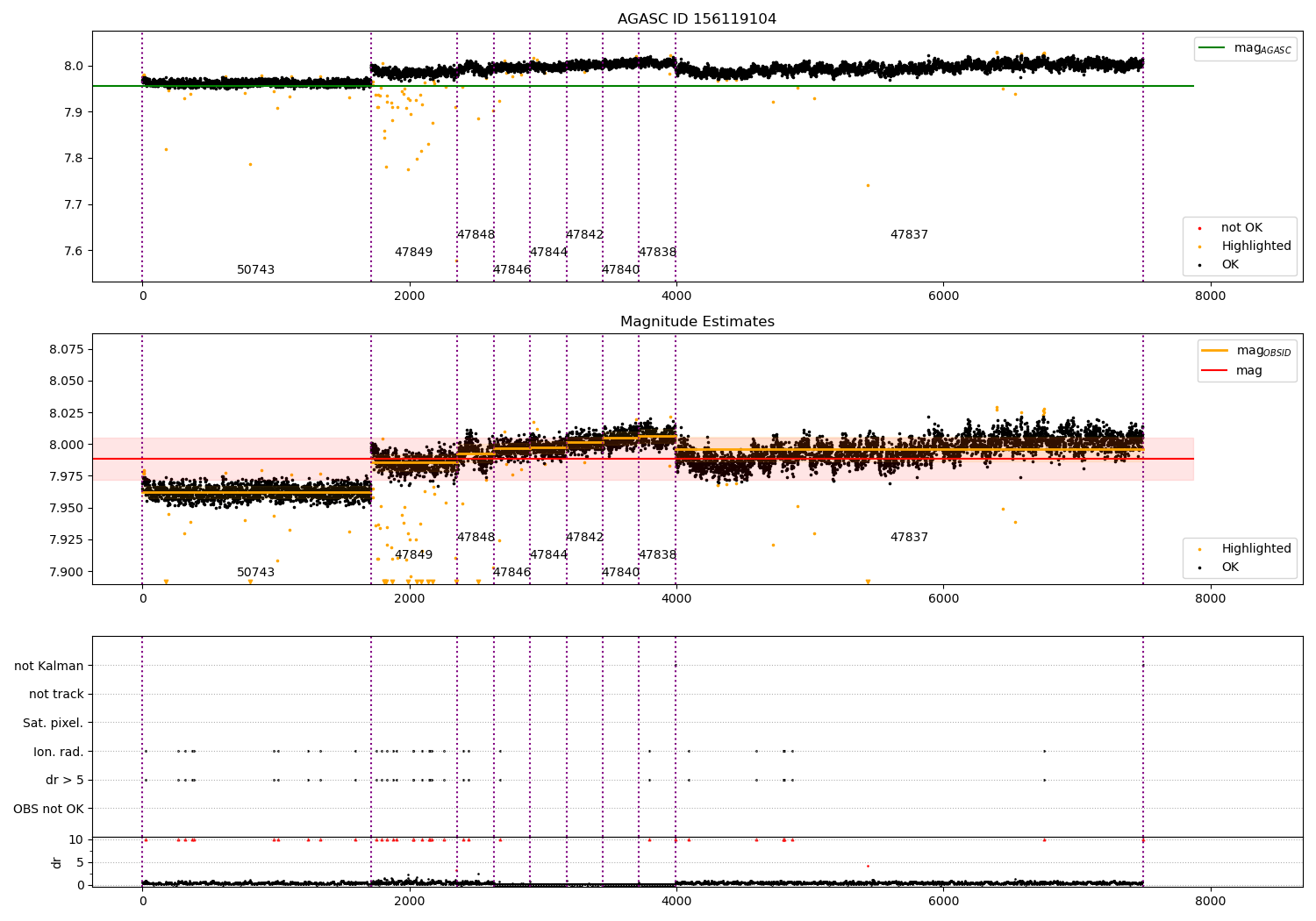
Task: Click the 'not track' axis label
Action: [x=56, y=695]
